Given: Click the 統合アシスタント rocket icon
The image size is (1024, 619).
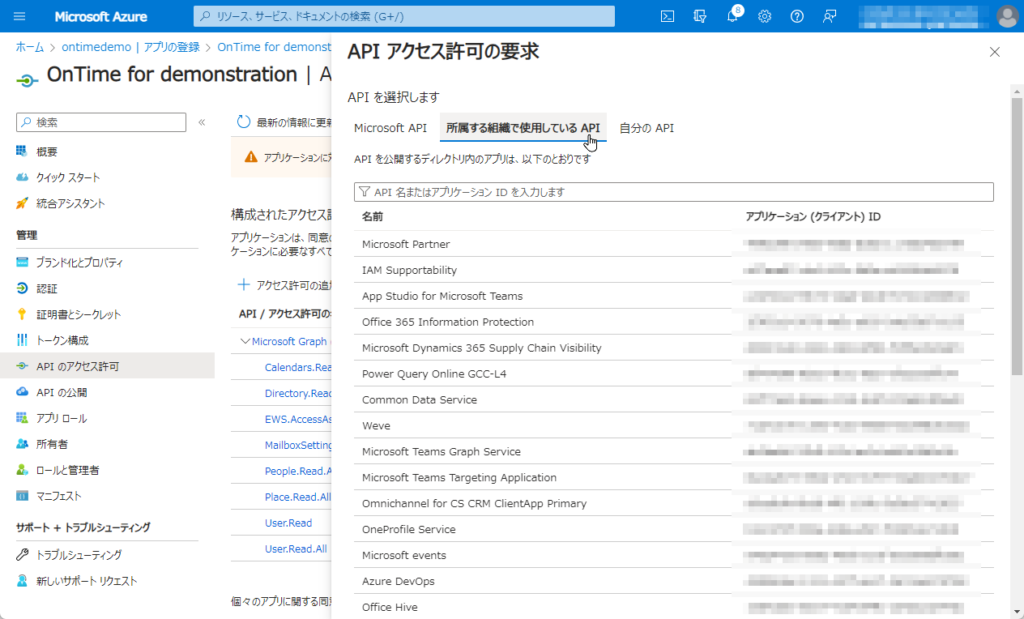Looking at the screenshot, I should tap(22, 203).
